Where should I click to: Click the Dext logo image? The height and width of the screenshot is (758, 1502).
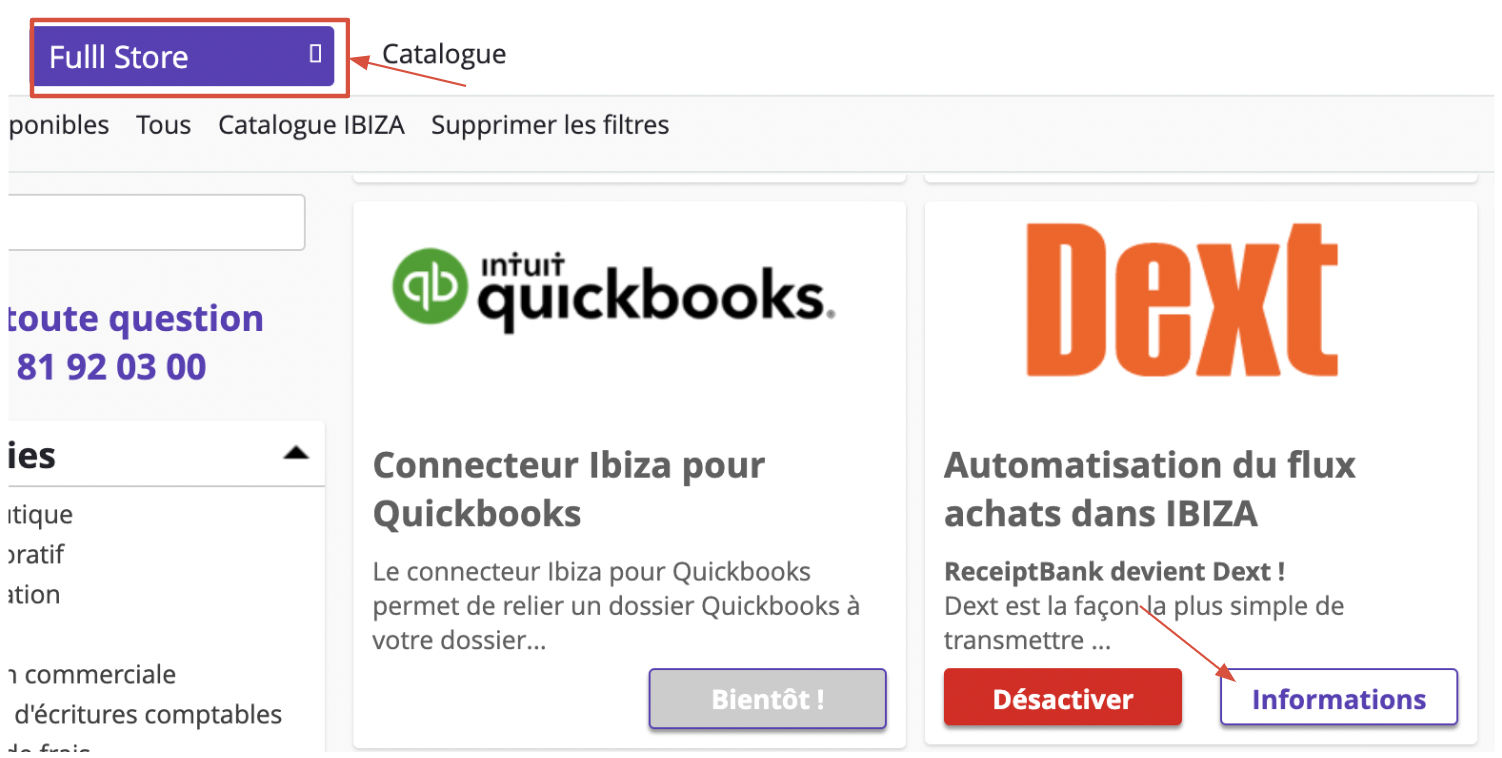1182,300
